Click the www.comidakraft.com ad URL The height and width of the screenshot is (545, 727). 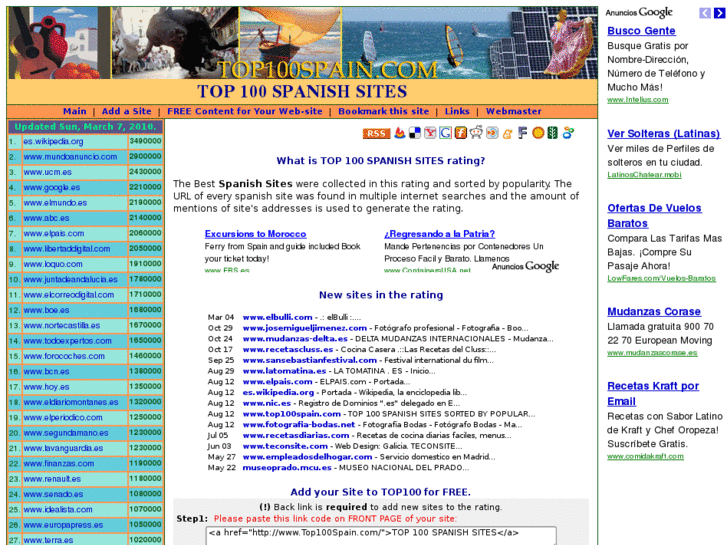click(645, 456)
